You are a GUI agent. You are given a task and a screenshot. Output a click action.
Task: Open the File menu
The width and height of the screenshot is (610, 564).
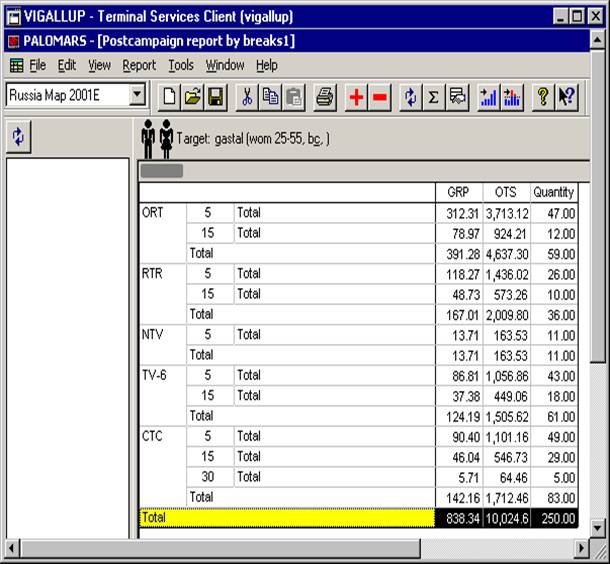[38, 65]
